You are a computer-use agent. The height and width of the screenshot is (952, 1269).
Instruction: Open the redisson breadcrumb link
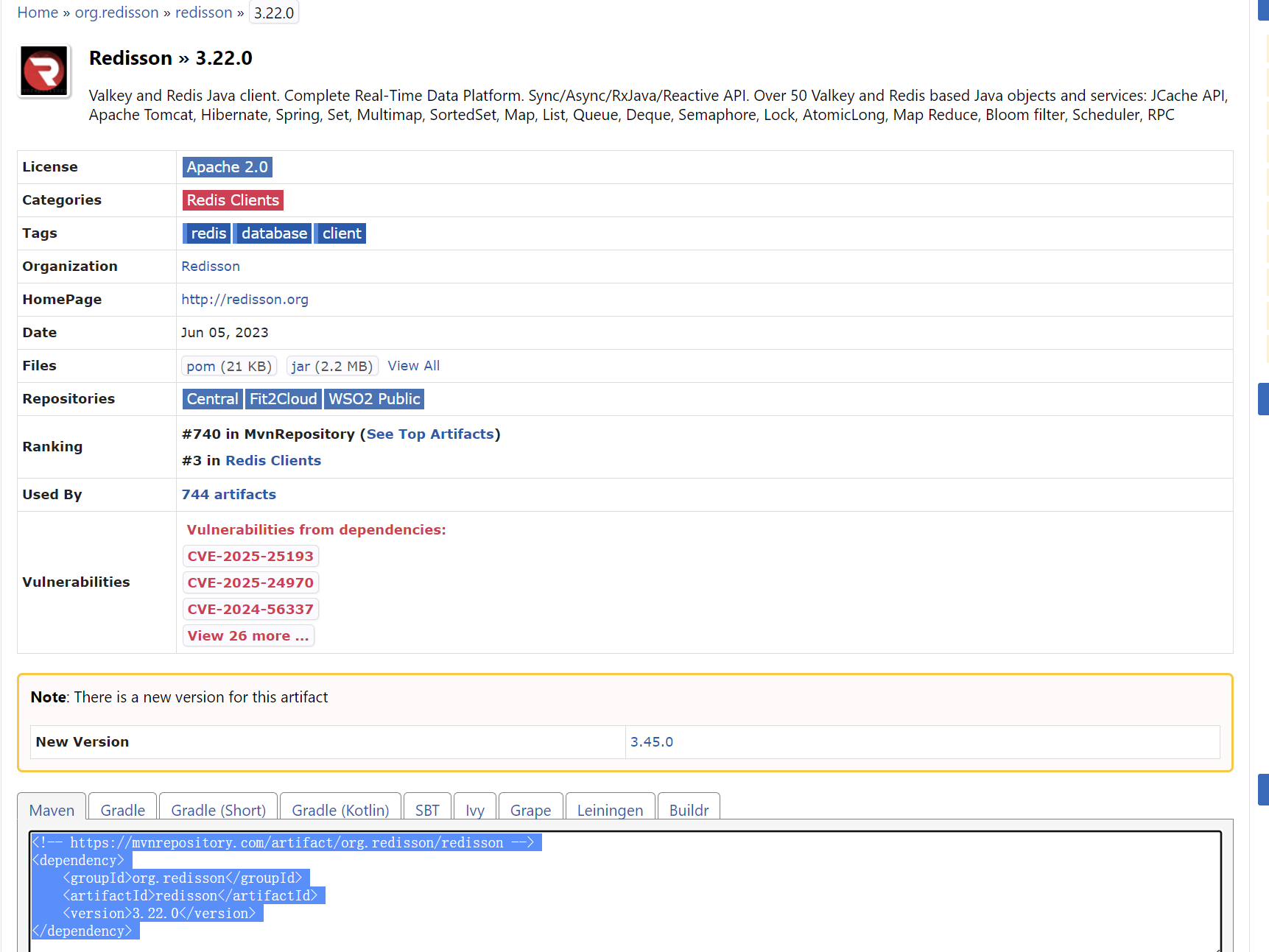point(204,13)
